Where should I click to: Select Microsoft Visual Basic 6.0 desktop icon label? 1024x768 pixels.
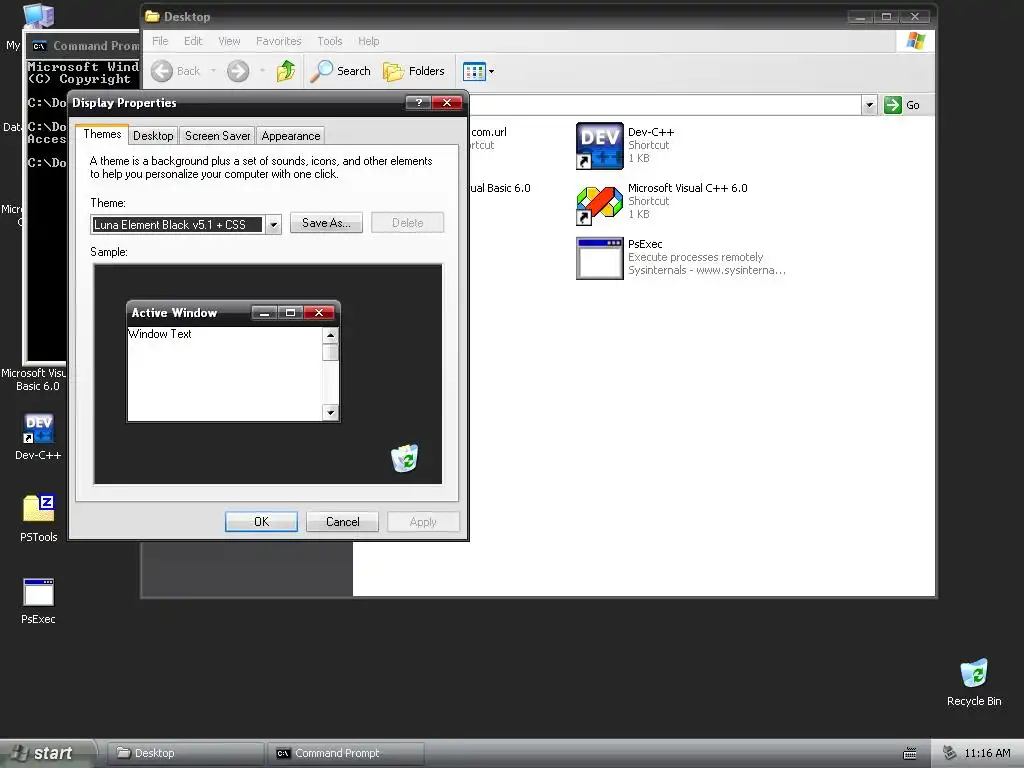[x=33, y=379]
